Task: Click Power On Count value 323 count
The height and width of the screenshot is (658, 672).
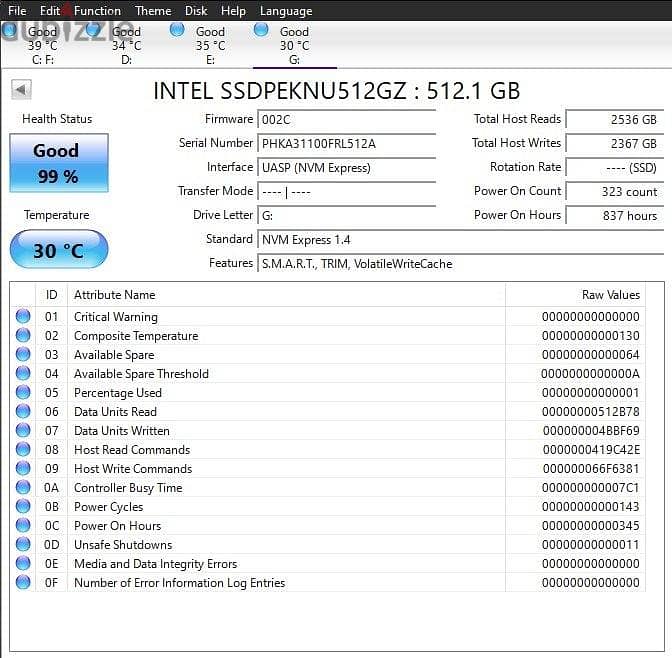Action: coord(615,192)
